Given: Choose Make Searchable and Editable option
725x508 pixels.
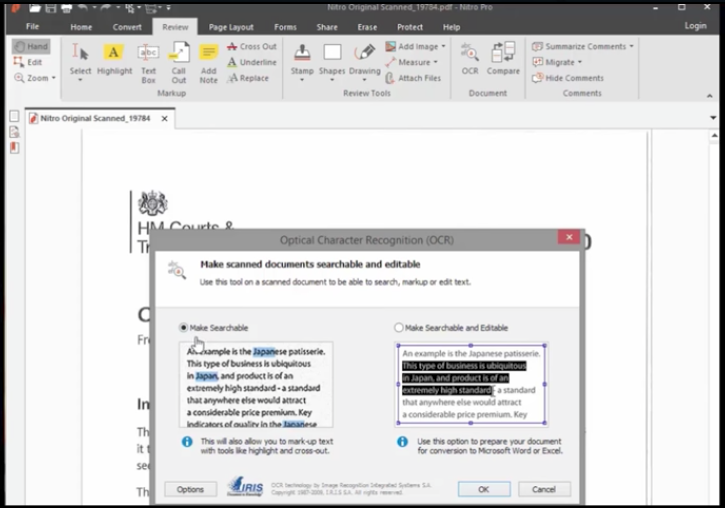Looking at the screenshot, I should tap(399, 328).
